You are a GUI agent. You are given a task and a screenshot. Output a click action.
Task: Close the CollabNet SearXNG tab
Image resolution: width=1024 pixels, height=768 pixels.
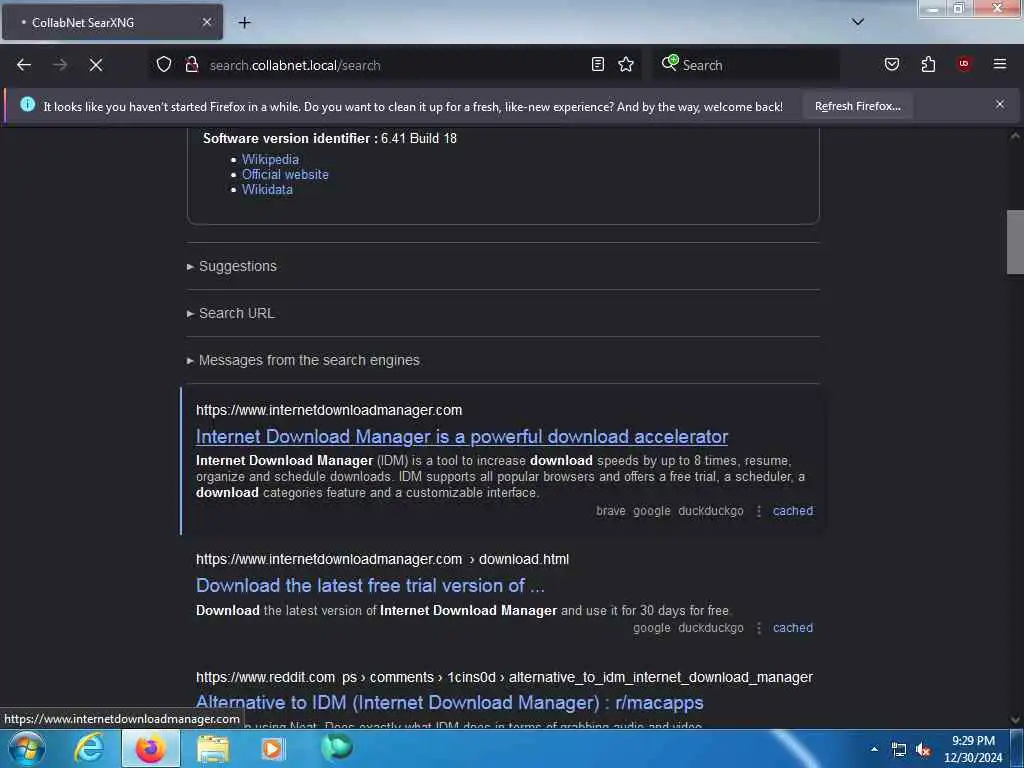coord(206,22)
